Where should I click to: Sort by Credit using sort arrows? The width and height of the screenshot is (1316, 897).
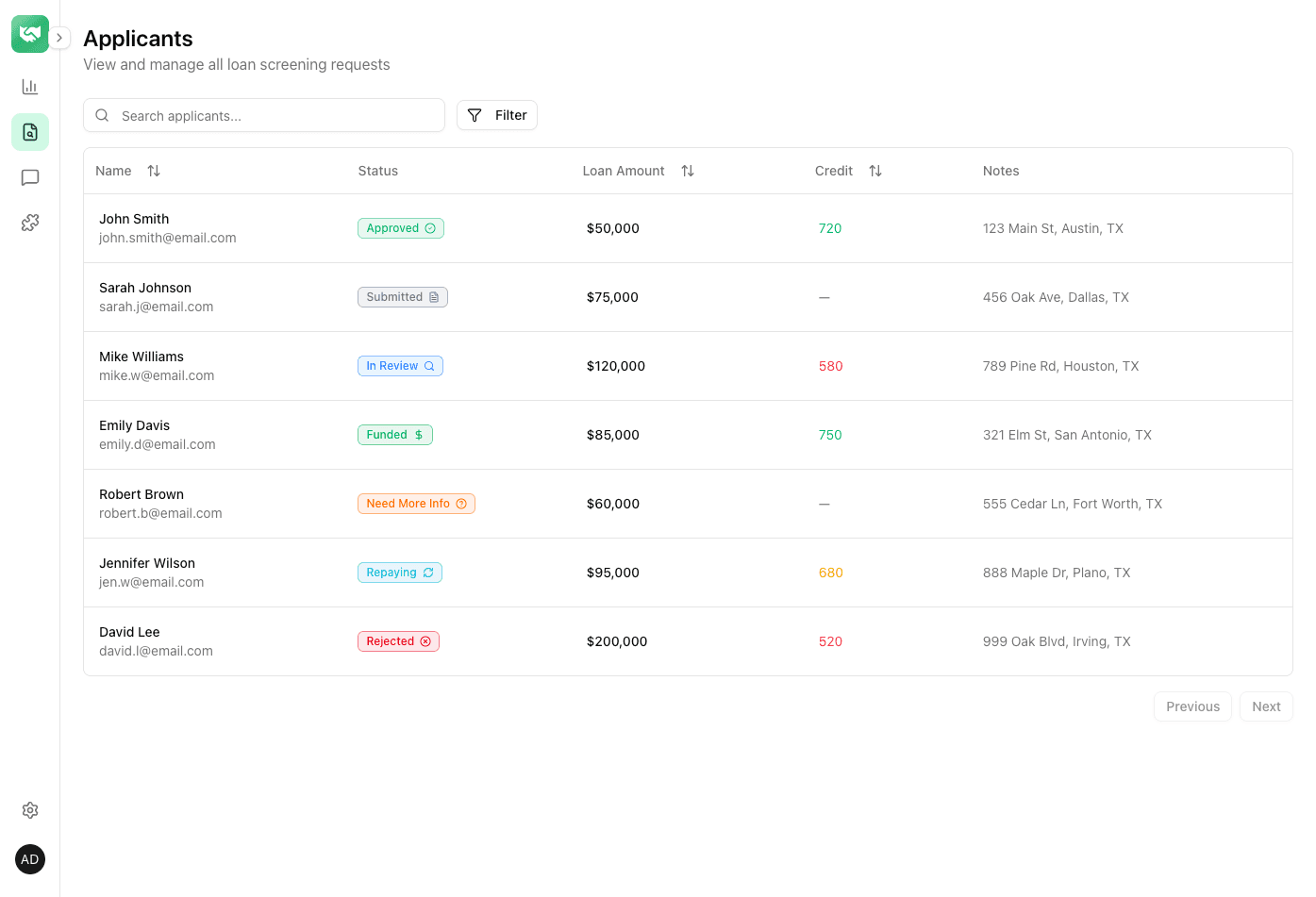875,171
